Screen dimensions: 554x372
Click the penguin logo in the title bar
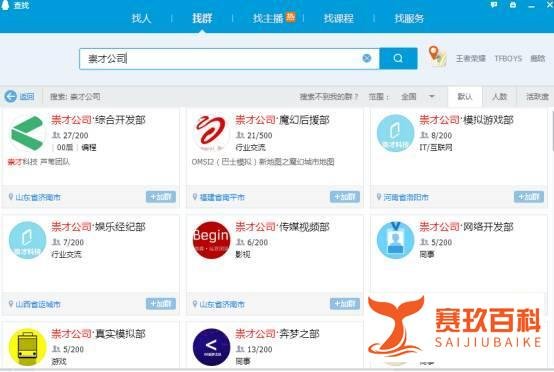[x=5, y=5]
